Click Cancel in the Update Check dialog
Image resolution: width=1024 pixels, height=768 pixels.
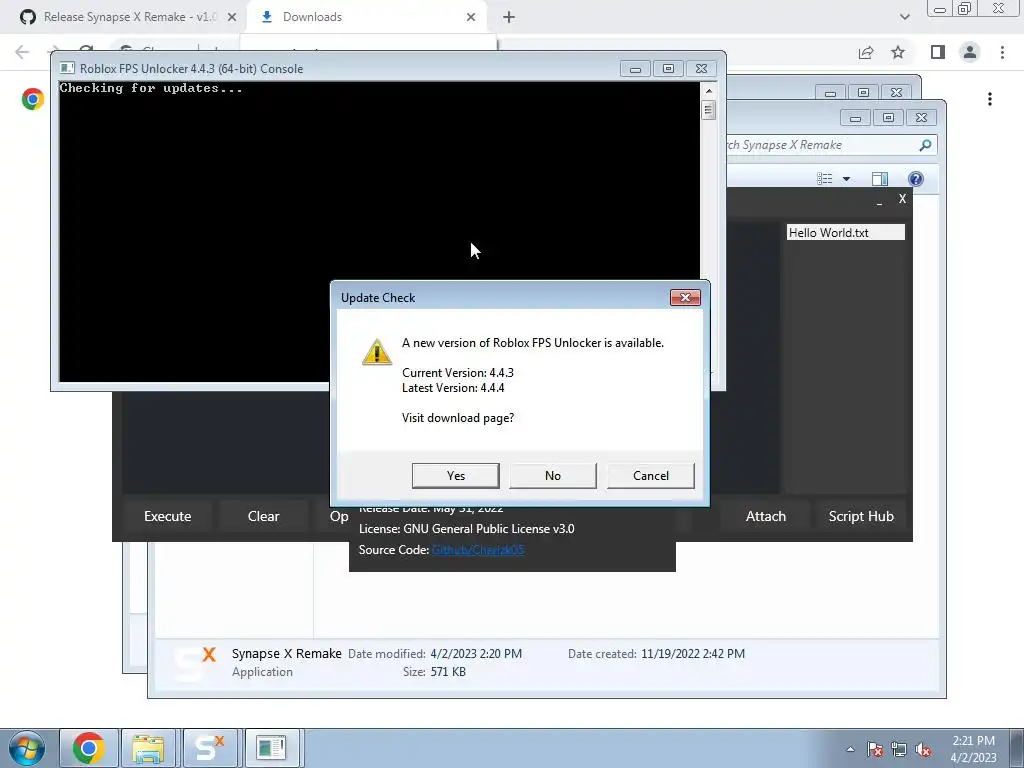pos(650,475)
